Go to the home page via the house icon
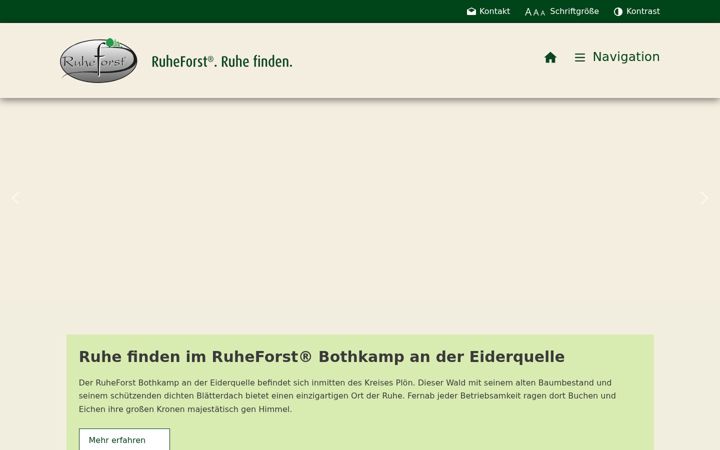This screenshot has height=450, width=720. (x=550, y=57)
